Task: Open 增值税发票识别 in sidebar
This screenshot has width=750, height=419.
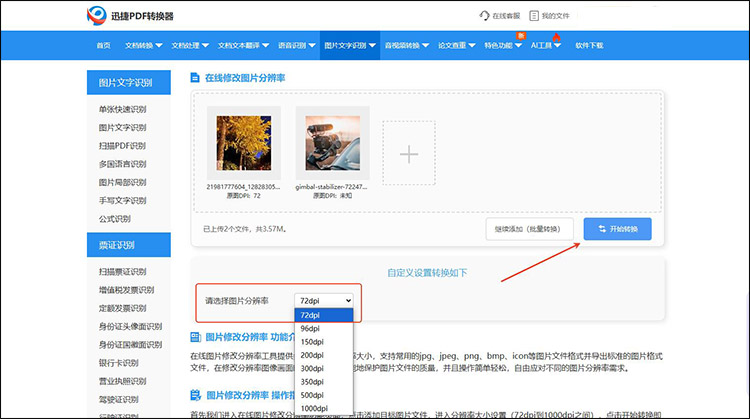Action: (x=126, y=290)
